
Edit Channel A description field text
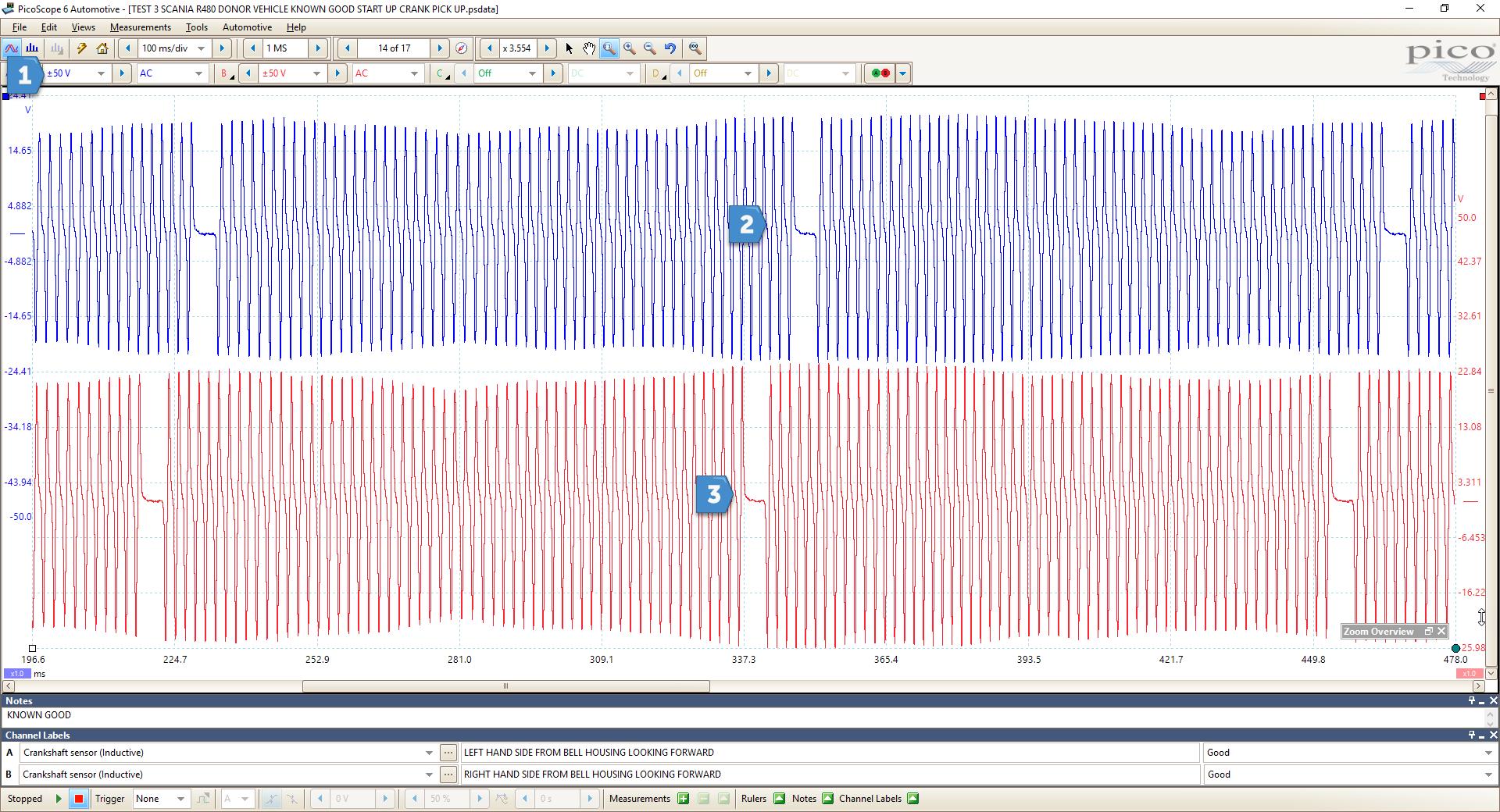[x=830, y=753]
